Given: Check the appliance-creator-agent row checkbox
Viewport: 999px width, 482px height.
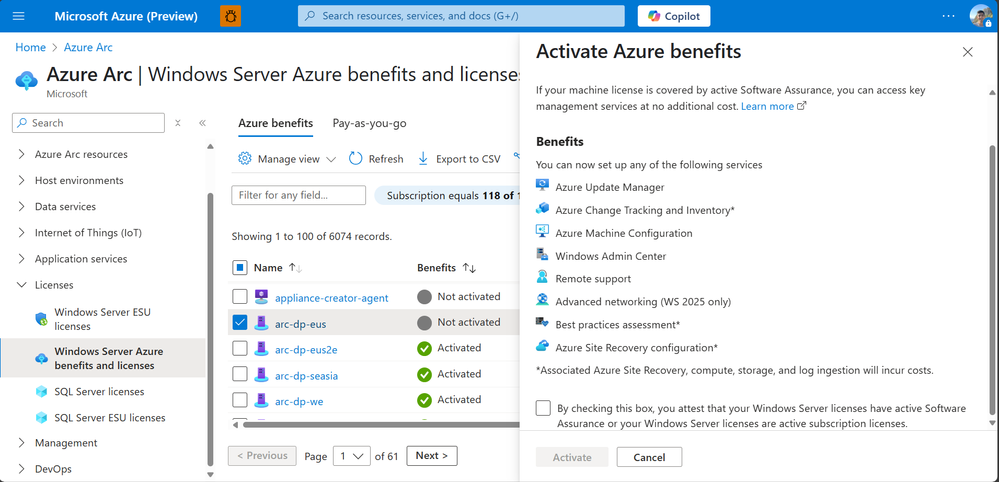Looking at the screenshot, I should [x=240, y=297].
